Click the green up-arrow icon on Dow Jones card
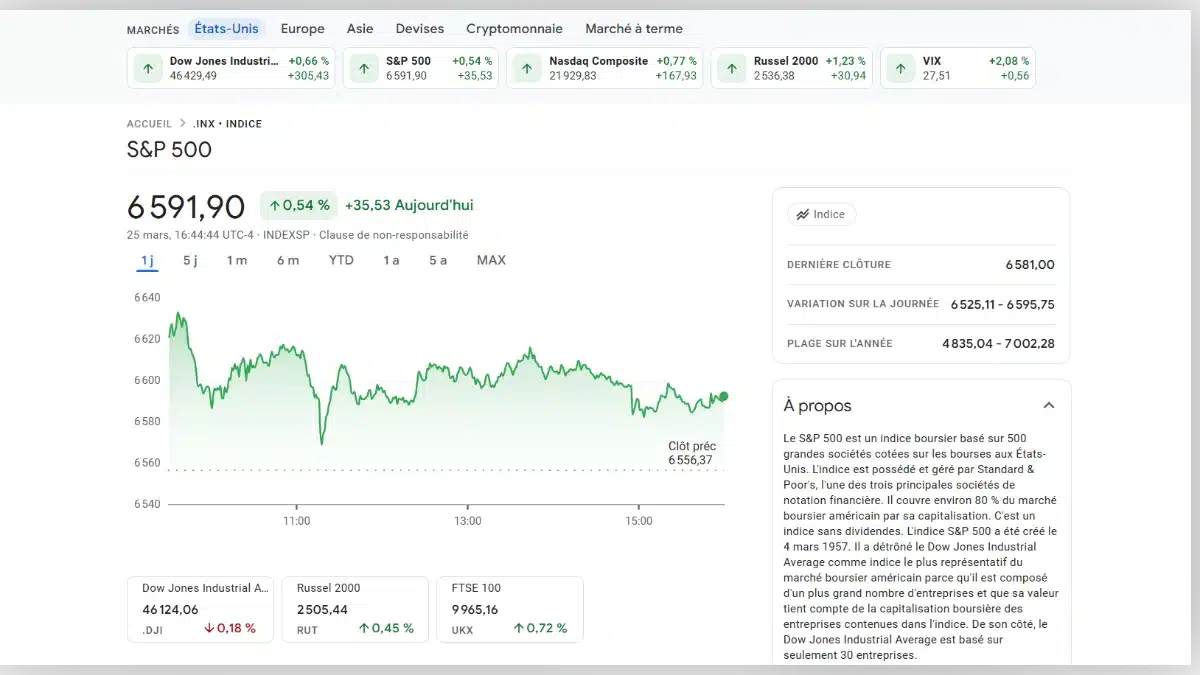Image resolution: width=1200 pixels, height=675 pixels. pos(148,68)
